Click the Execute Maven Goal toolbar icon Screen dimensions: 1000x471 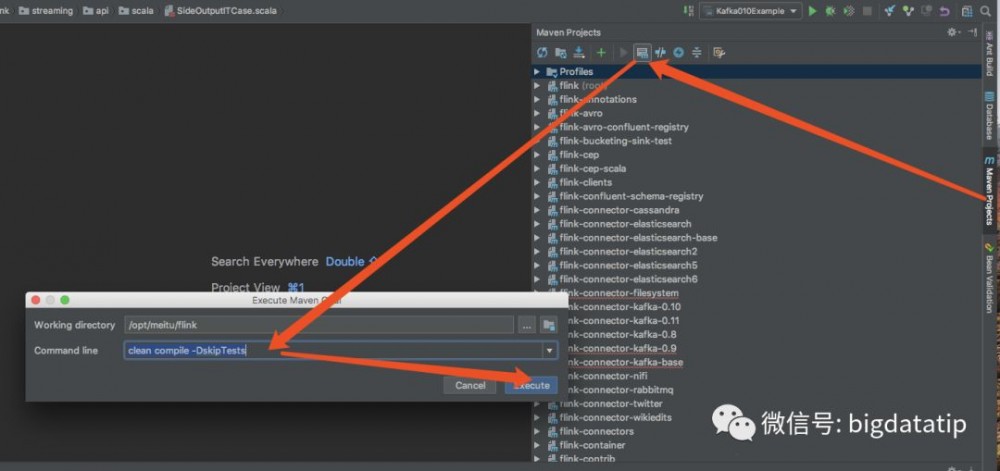[642, 53]
